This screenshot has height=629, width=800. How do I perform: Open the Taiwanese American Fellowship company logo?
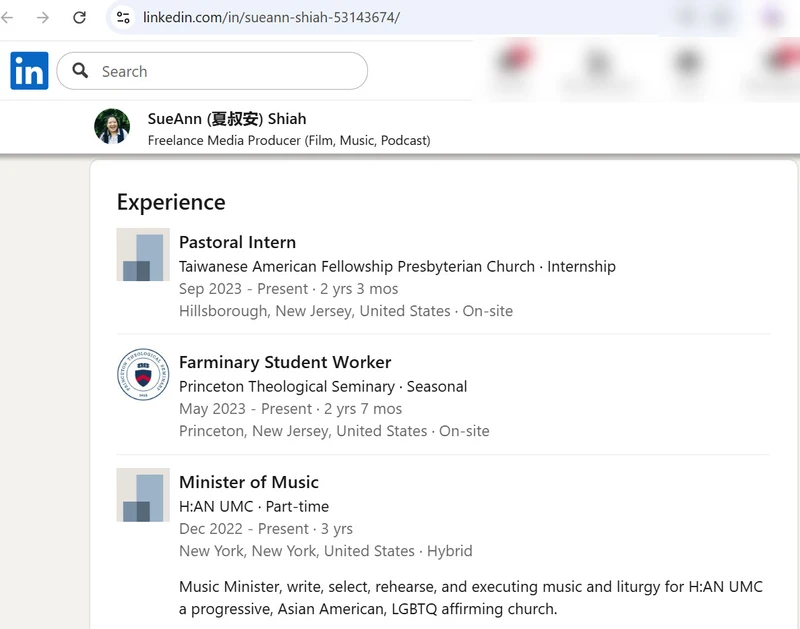(143, 254)
